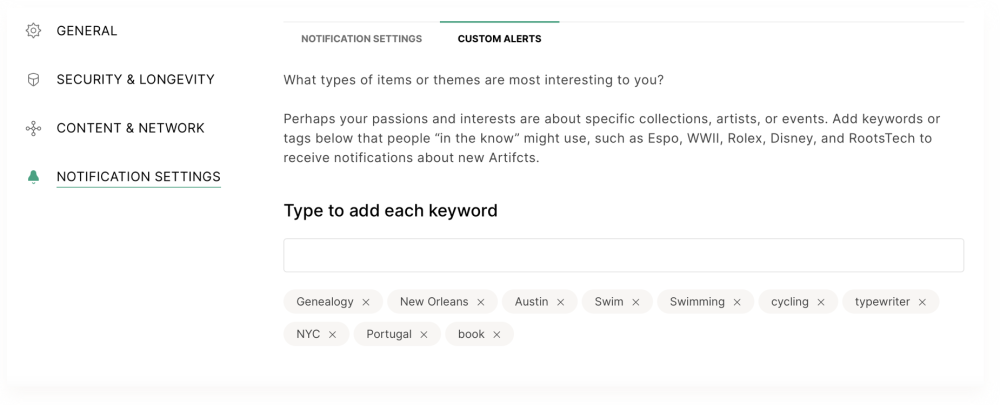Screen dimensions: 1000x405
Task: Delete the Portugal keyword chip
Action: pos(423,335)
